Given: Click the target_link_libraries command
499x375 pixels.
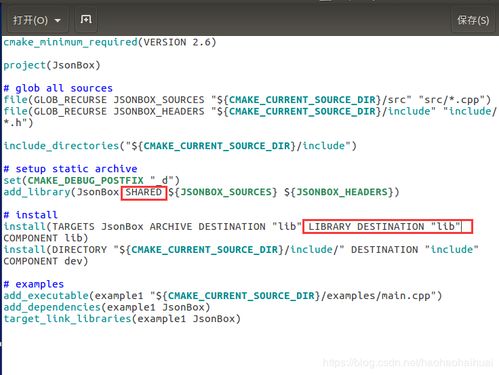Looking at the screenshot, I should coord(67,319).
